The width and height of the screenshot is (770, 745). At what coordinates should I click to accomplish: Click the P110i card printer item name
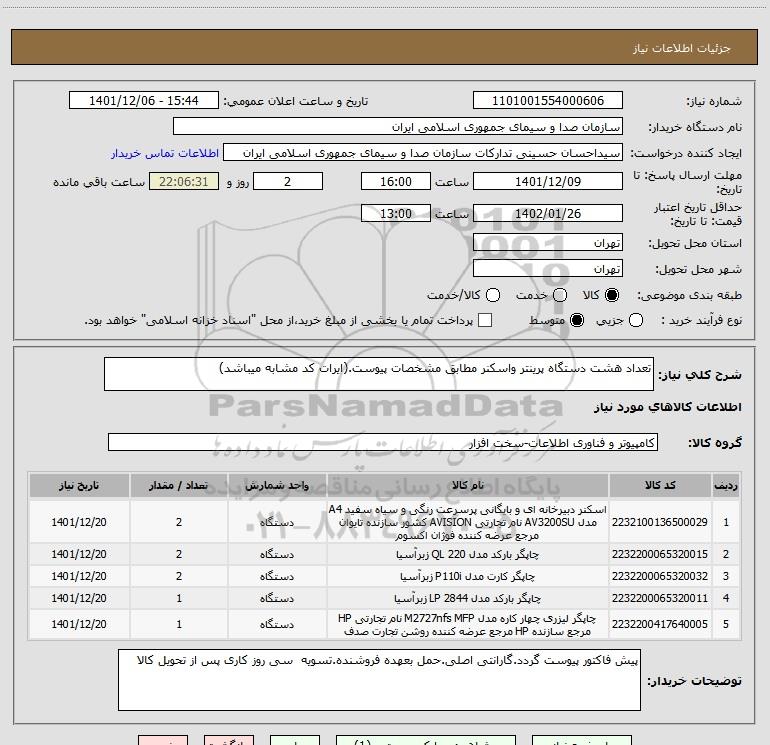468,576
